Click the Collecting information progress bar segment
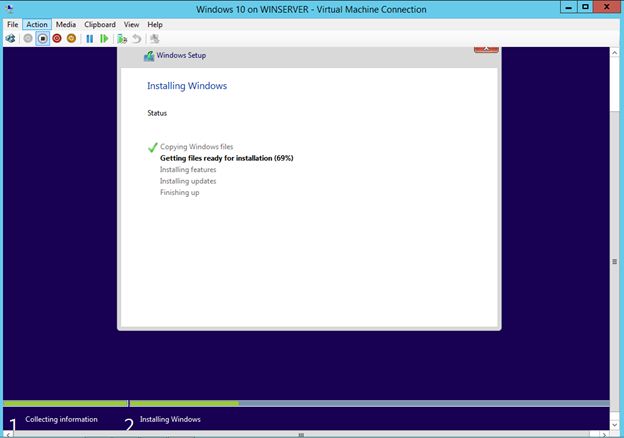624x438 pixels. click(x=66, y=403)
